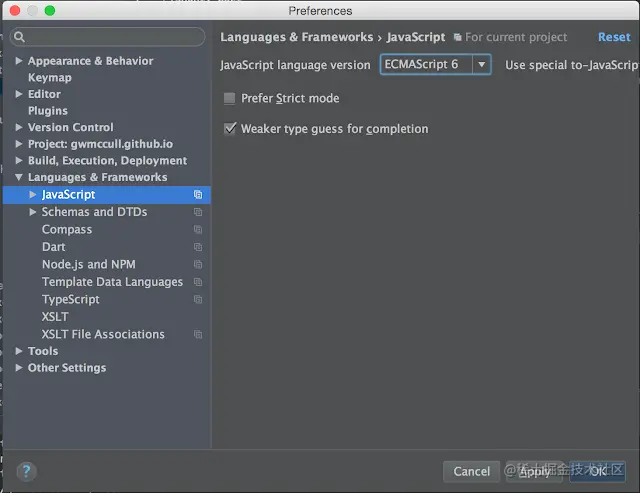Enable Prefer Strict mode checkbox
640x493 pixels.
tap(229, 98)
